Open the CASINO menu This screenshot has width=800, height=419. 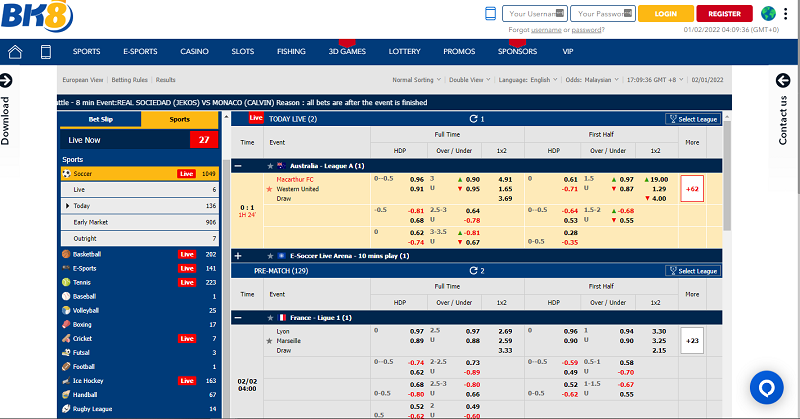click(x=194, y=52)
